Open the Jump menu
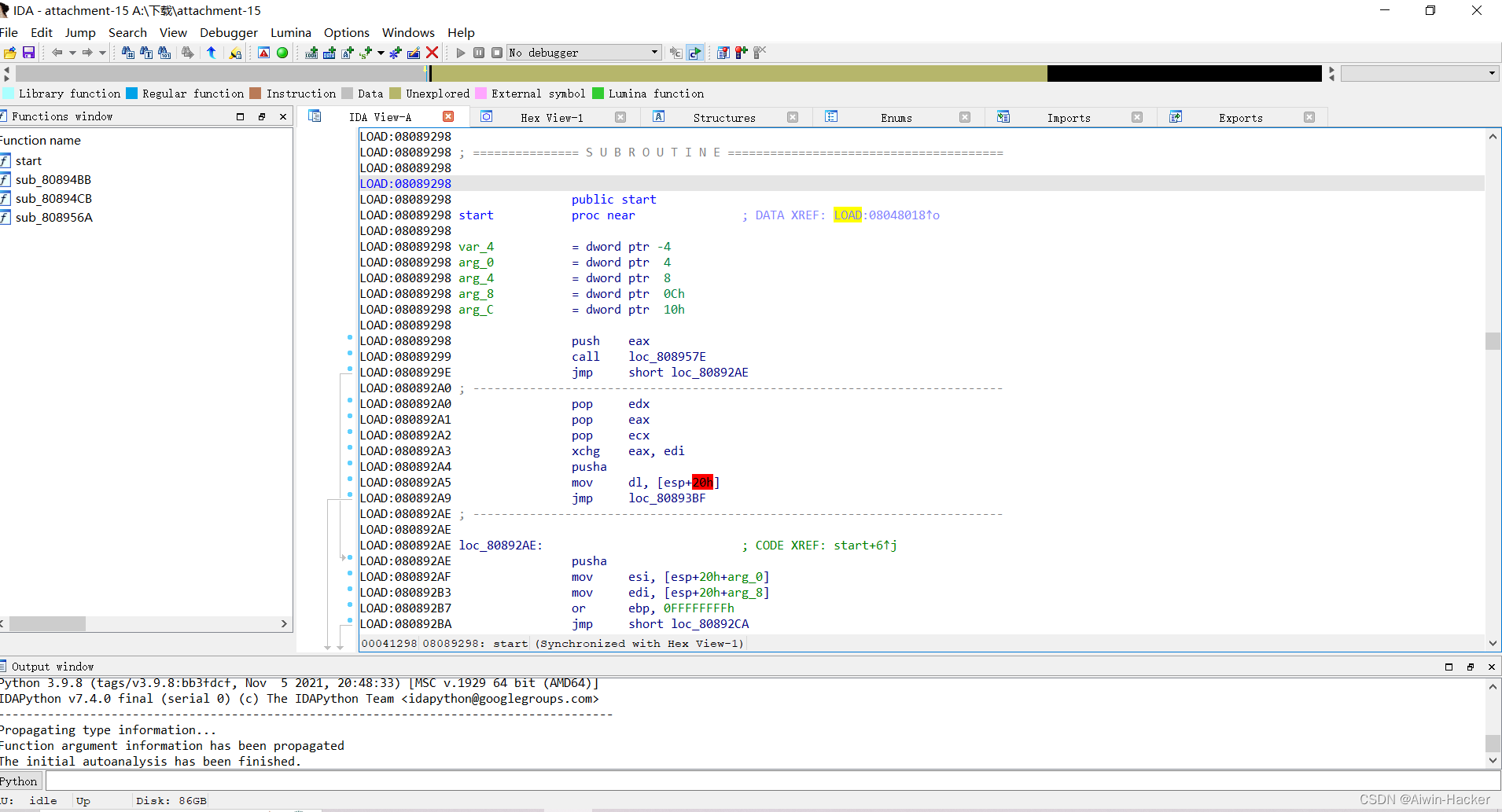This screenshot has height=812, width=1502. pos(80,32)
